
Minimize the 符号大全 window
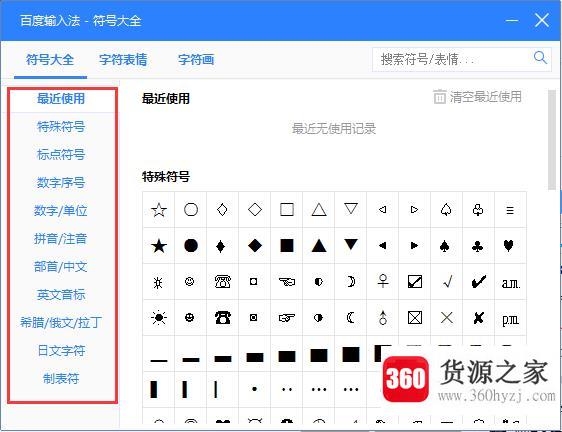point(512,20)
